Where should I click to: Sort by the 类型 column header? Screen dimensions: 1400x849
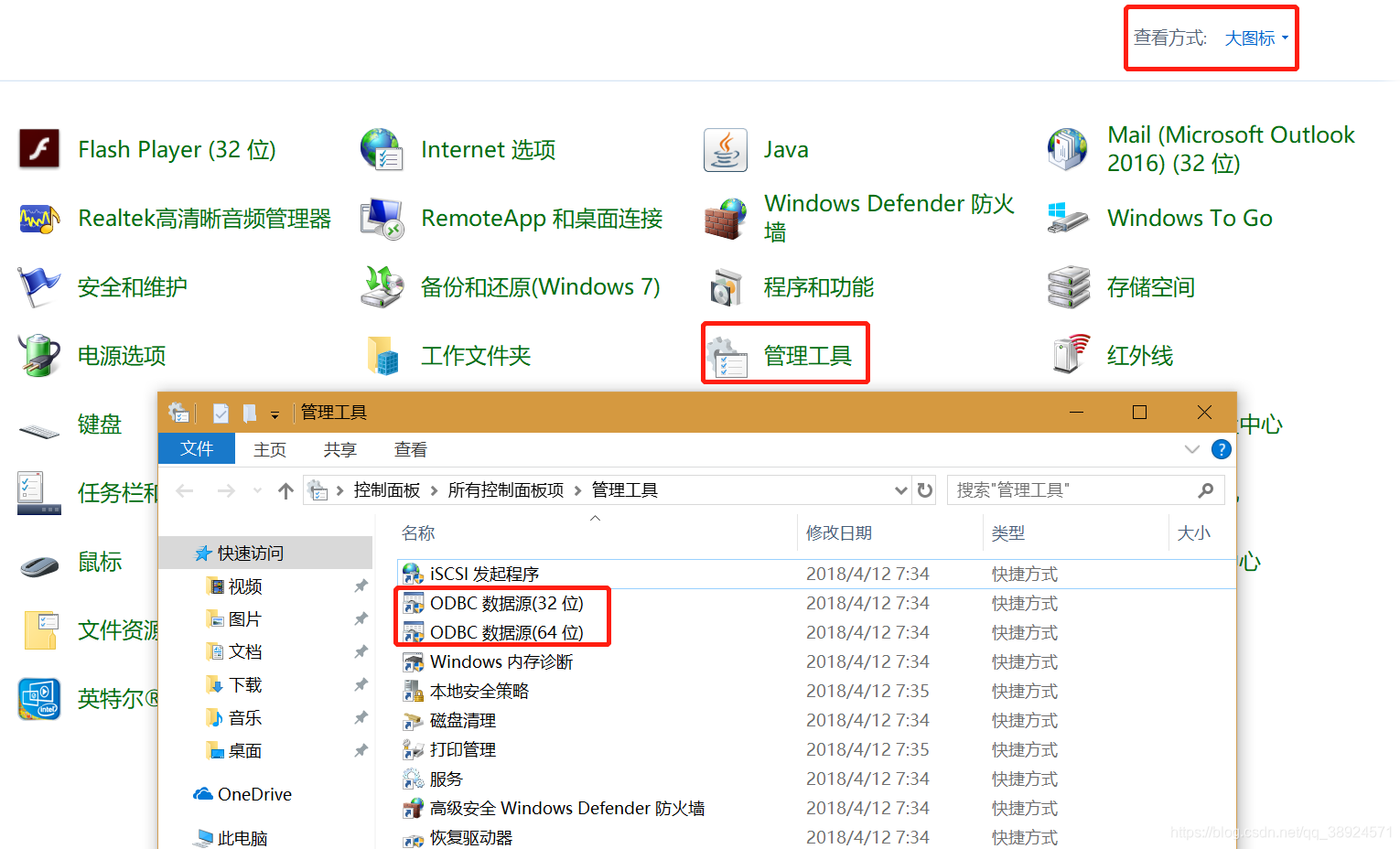(1076, 533)
